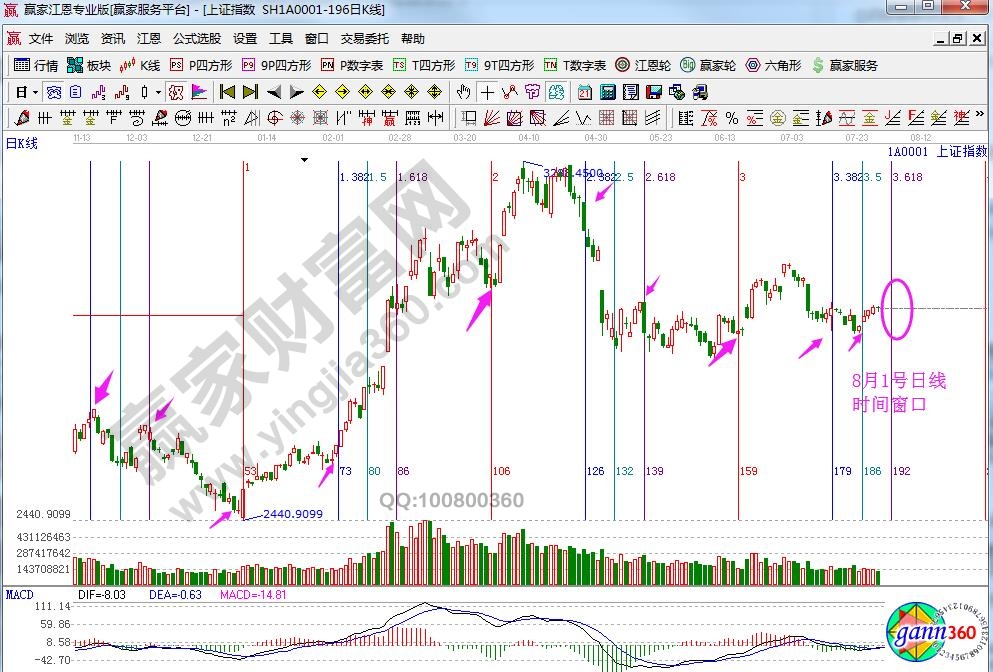Open the candlestick style dropdown arrow
993x672 pixels.
(158, 92)
